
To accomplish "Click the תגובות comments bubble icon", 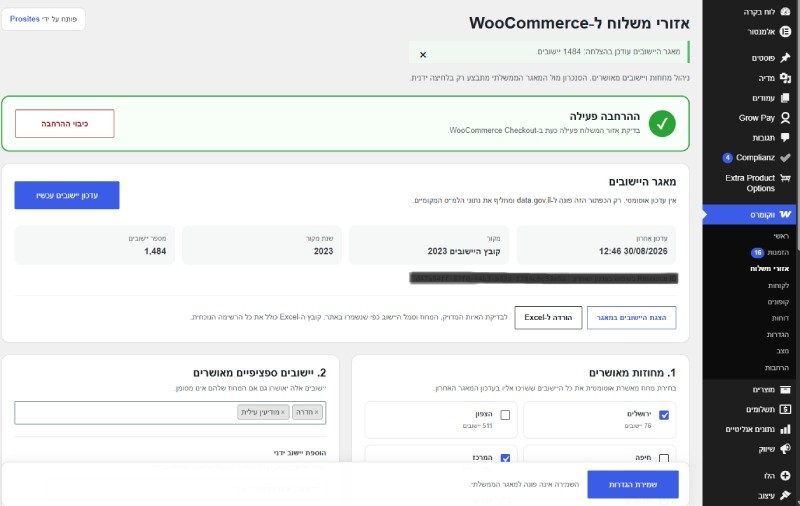I will 785,137.
